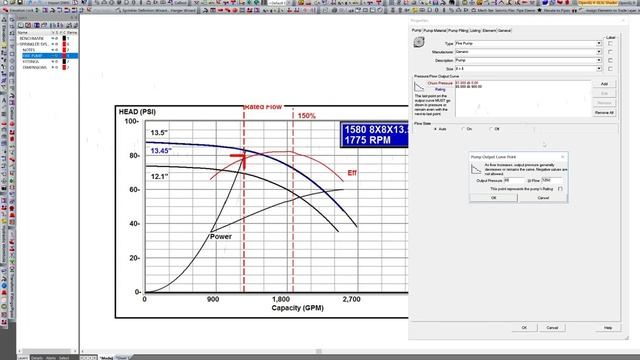Image resolution: width=640 pixels, height=360 pixels.
Task: Open the Pump Material tab
Action: pos(435,30)
